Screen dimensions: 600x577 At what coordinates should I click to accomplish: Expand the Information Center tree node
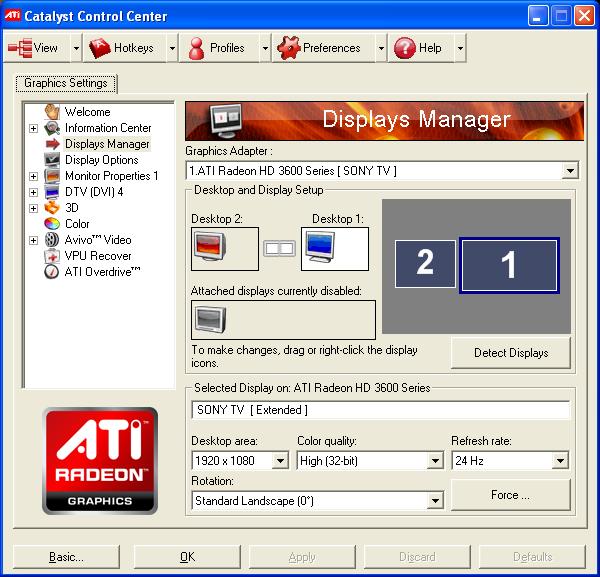[34, 128]
